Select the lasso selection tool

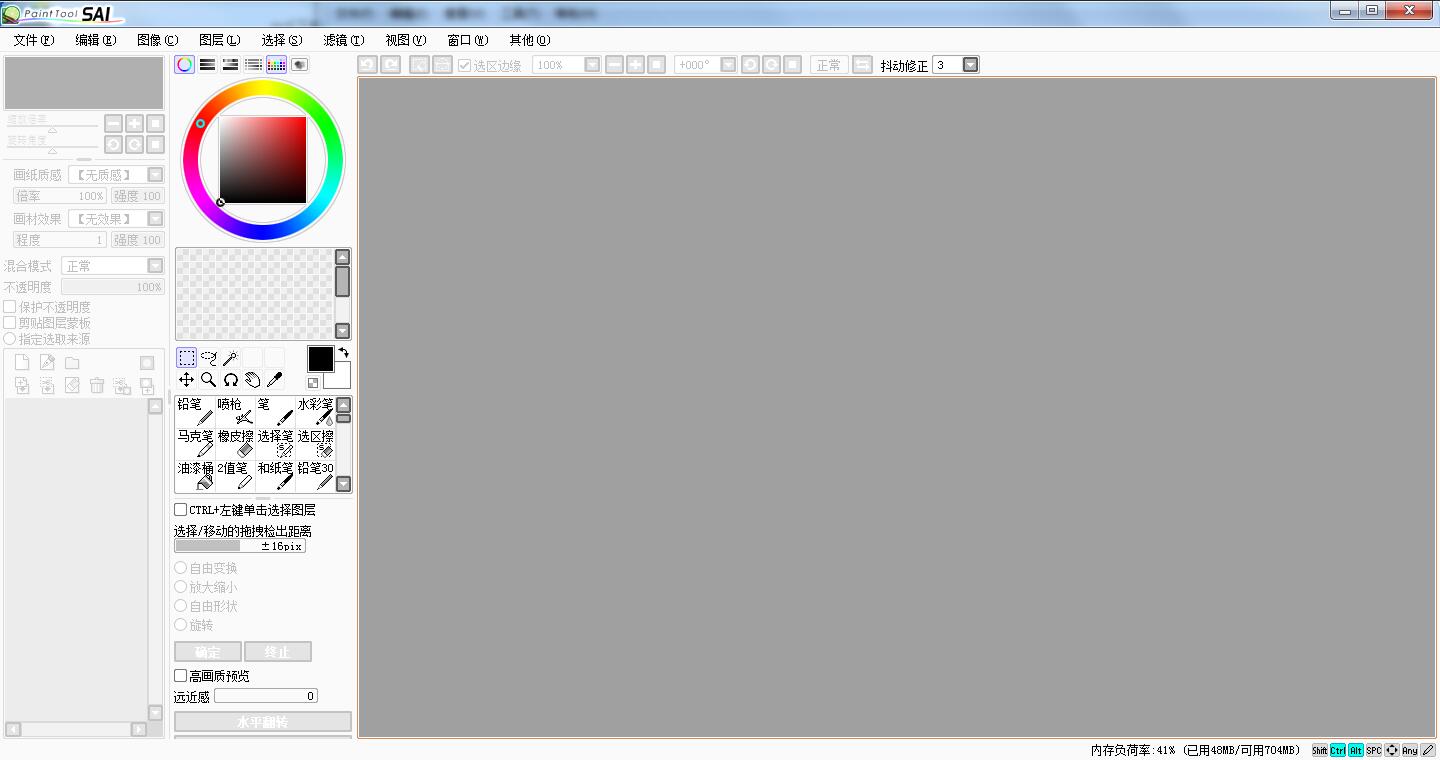coord(209,358)
